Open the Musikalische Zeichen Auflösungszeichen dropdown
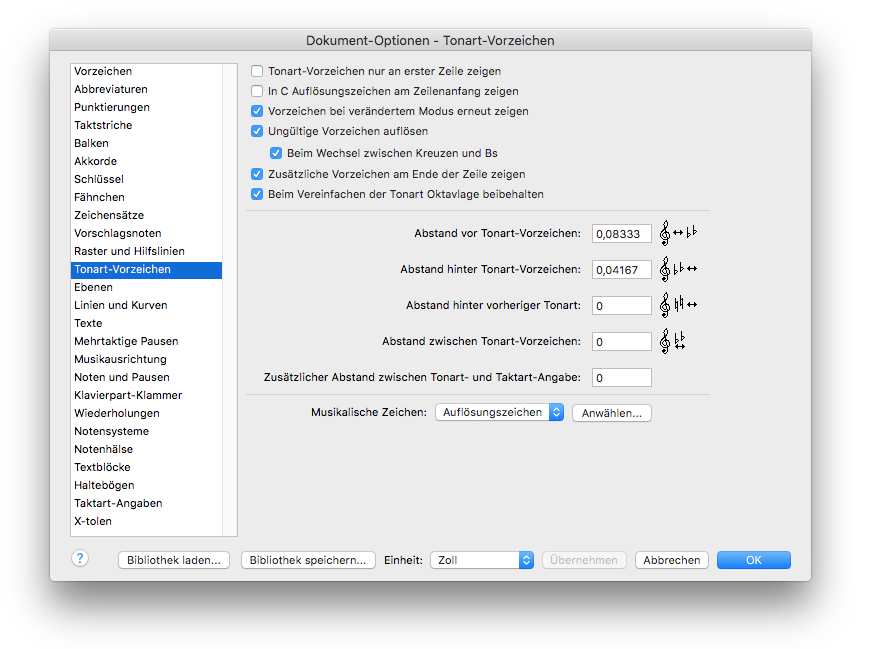The image size is (869, 649). pyautogui.click(x=499, y=412)
